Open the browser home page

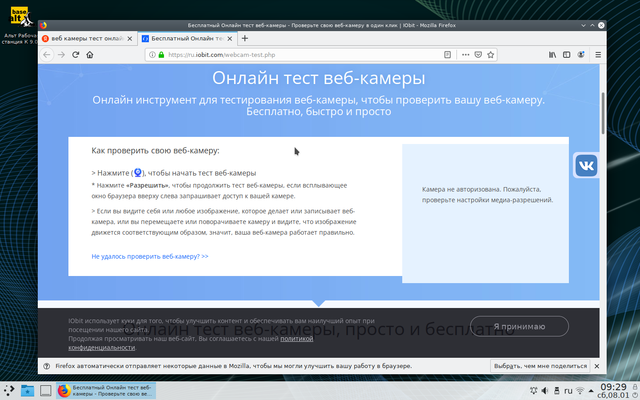[x=90, y=55]
